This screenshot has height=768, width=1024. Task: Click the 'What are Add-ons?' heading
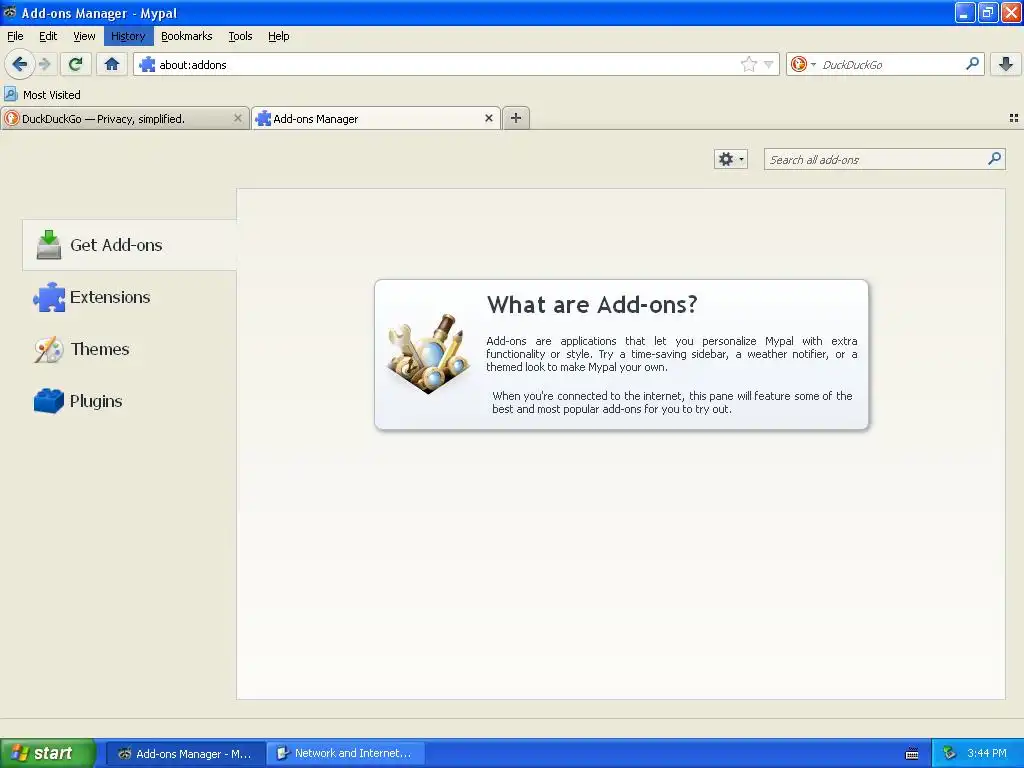pyautogui.click(x=592, y=304)
